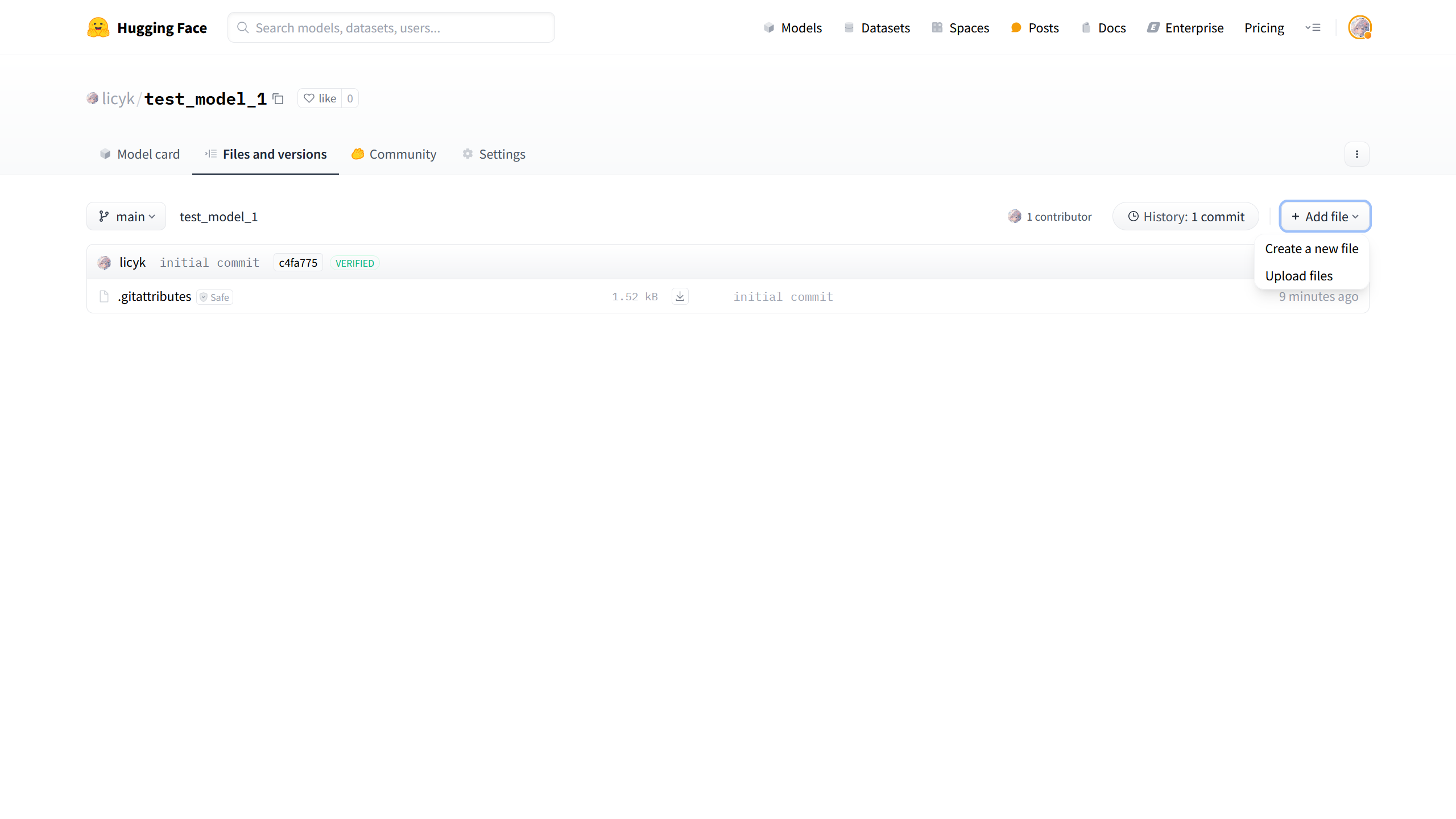Open the three-dot options menu
1456x819 pixels.
[x=1356, y=154]
